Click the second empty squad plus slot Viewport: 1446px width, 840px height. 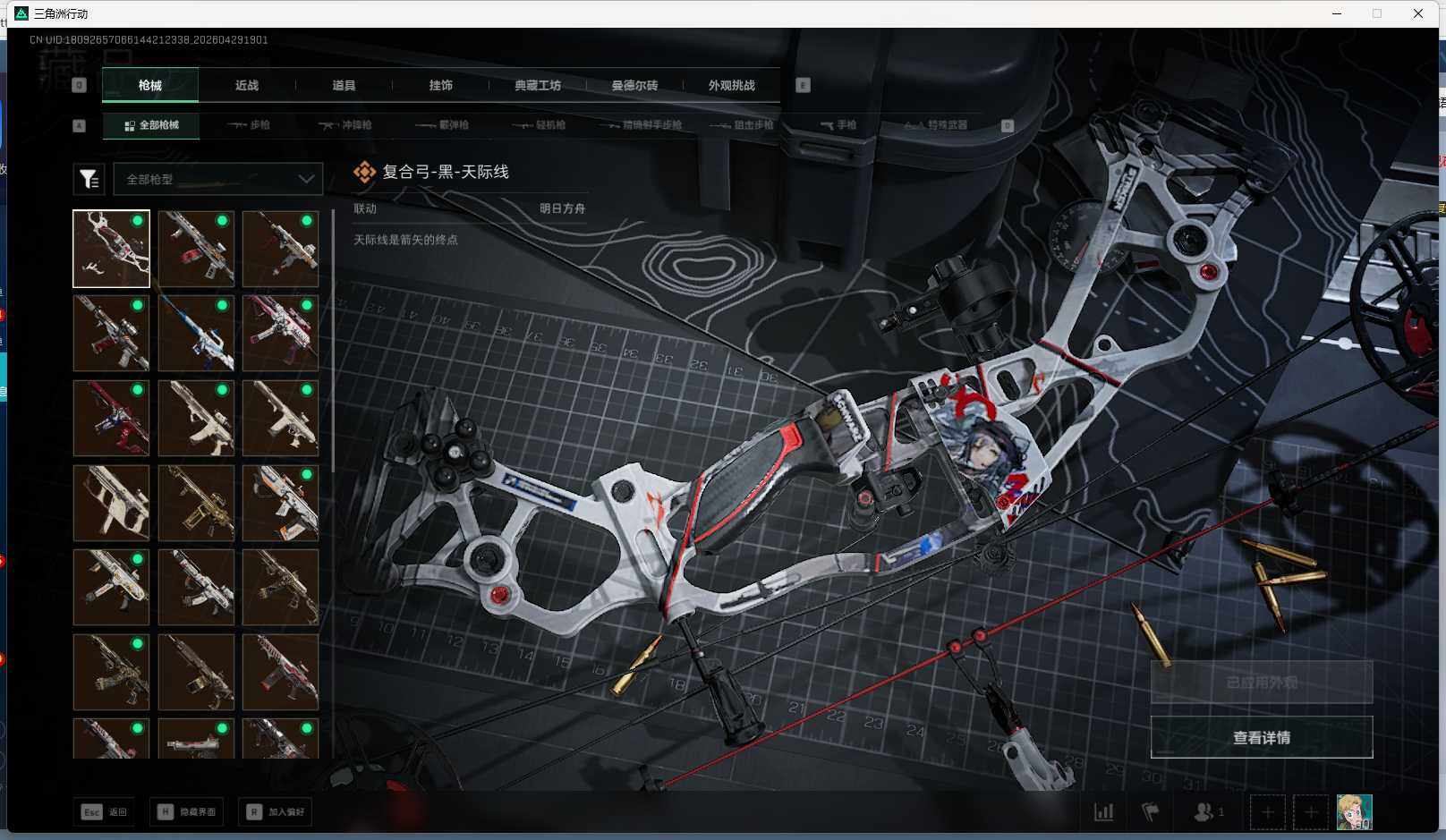point(1311,812)
